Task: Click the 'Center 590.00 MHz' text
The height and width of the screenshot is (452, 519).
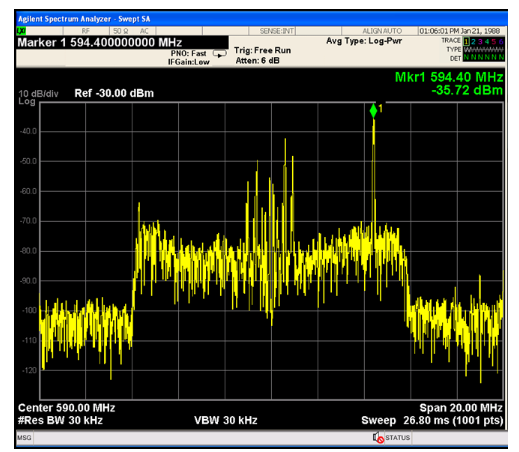Action: (x=66, y=408)
